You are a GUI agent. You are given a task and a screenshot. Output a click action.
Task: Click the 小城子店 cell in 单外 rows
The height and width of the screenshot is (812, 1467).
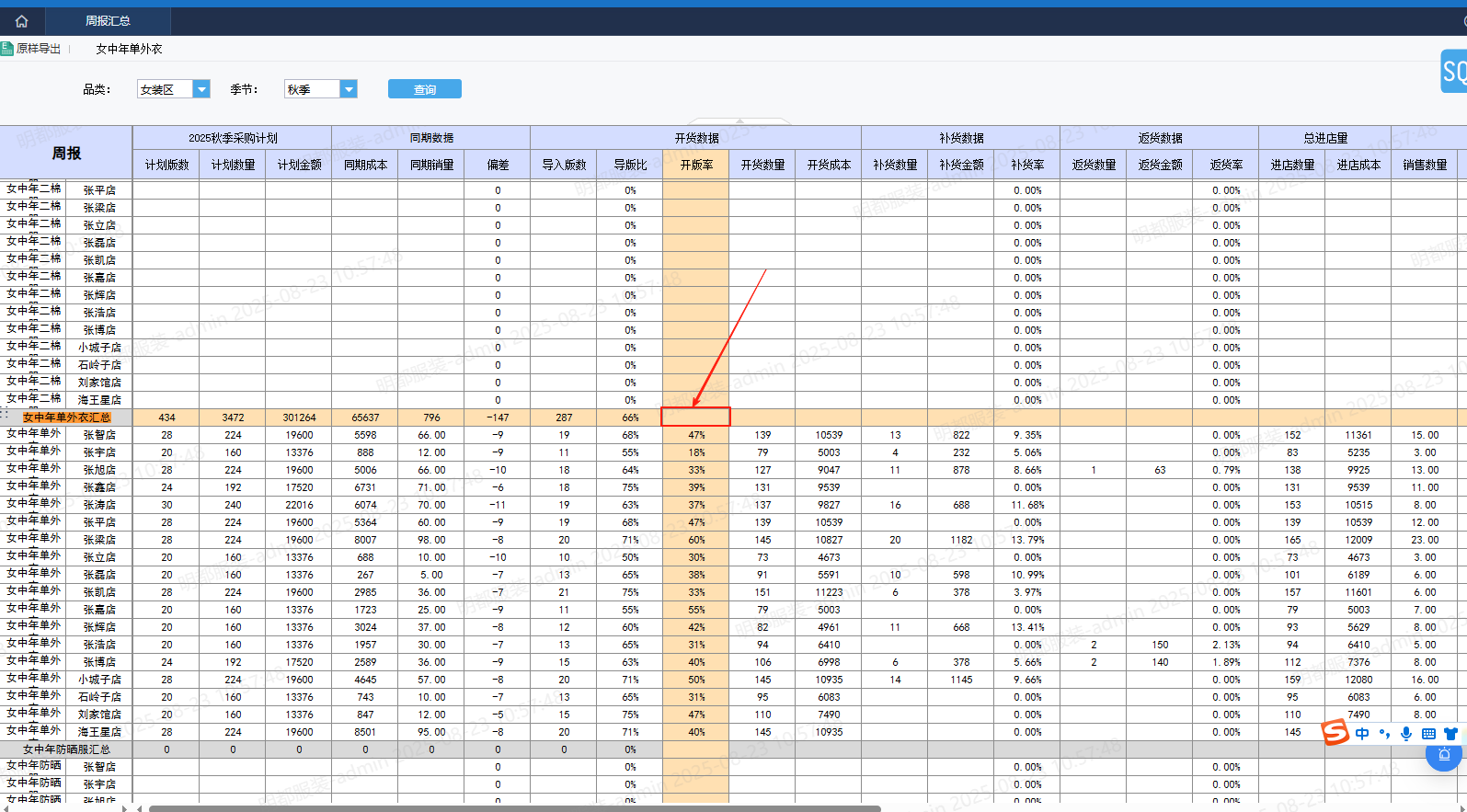pos(99,680)
